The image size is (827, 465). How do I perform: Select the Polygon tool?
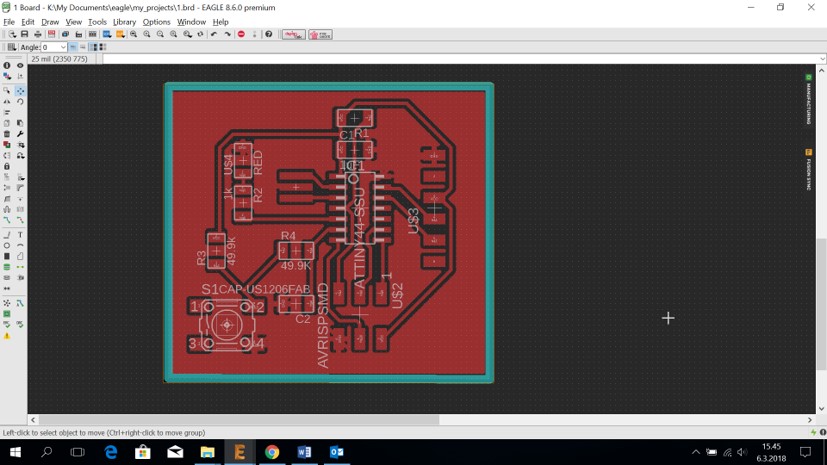20,256
